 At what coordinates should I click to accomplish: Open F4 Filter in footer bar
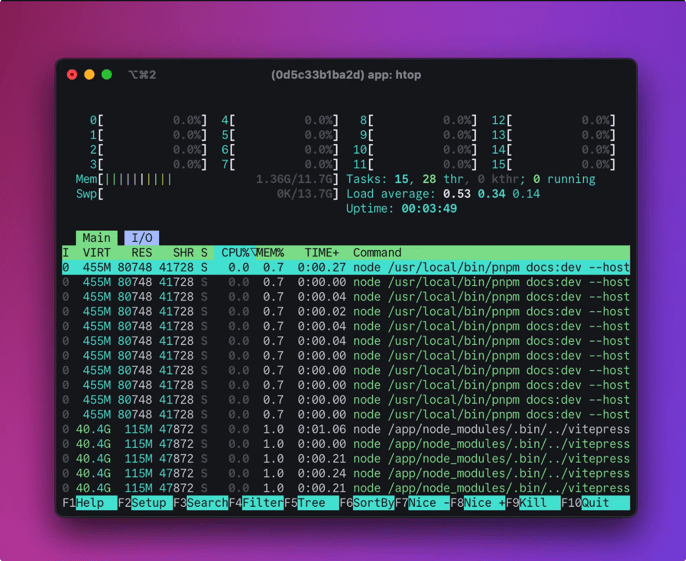[x=256, y=503]
